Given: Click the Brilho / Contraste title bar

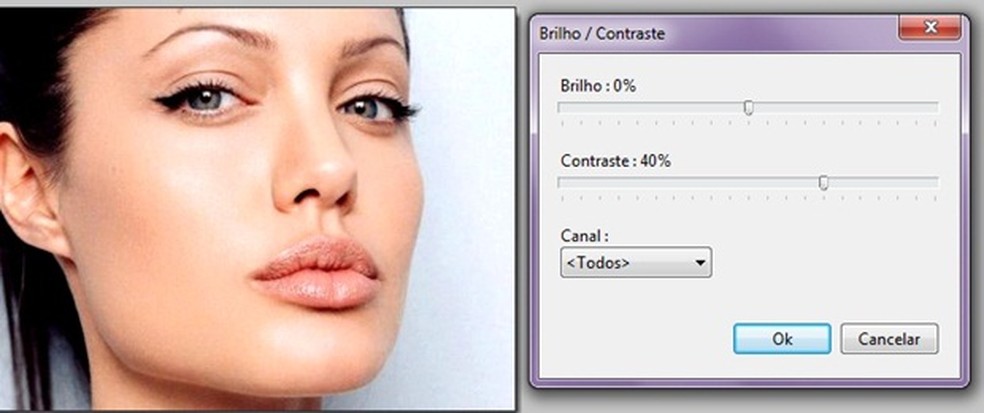Looking at the screenshot, I should pyautogui.click(x=715, y=33).
